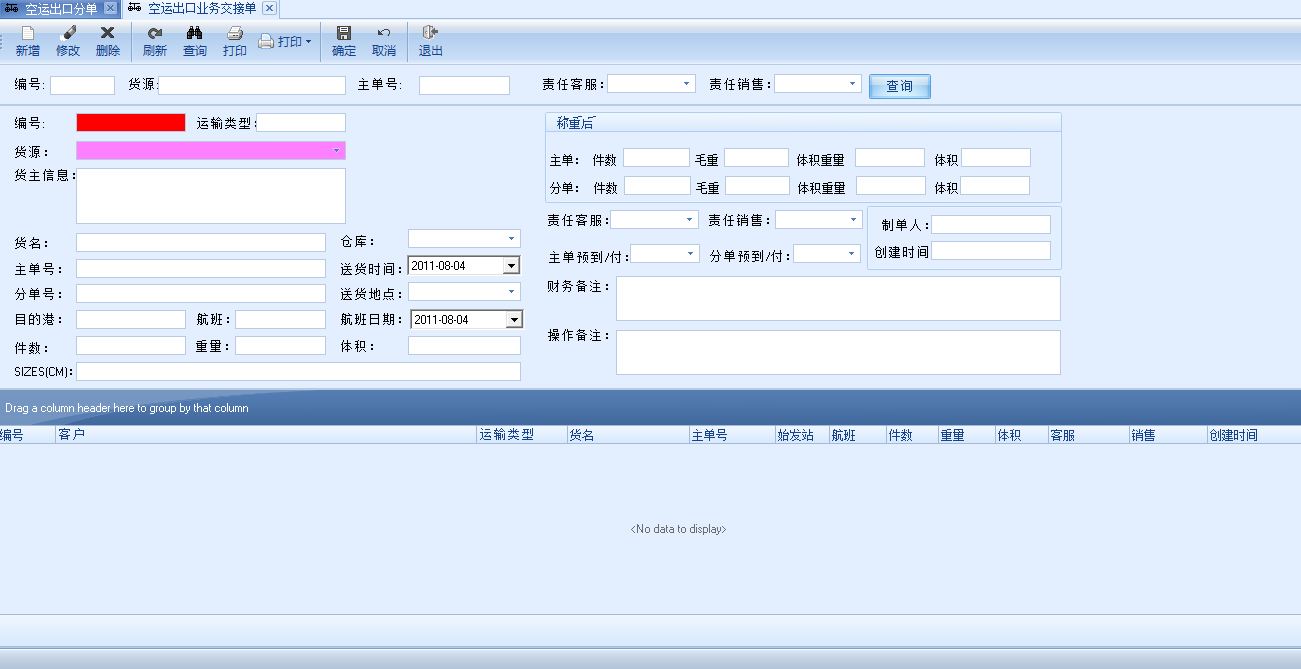This screenshot has width=1301, height=669.
Task: Sort by the 客户 column header
Action: click(265, 435)
